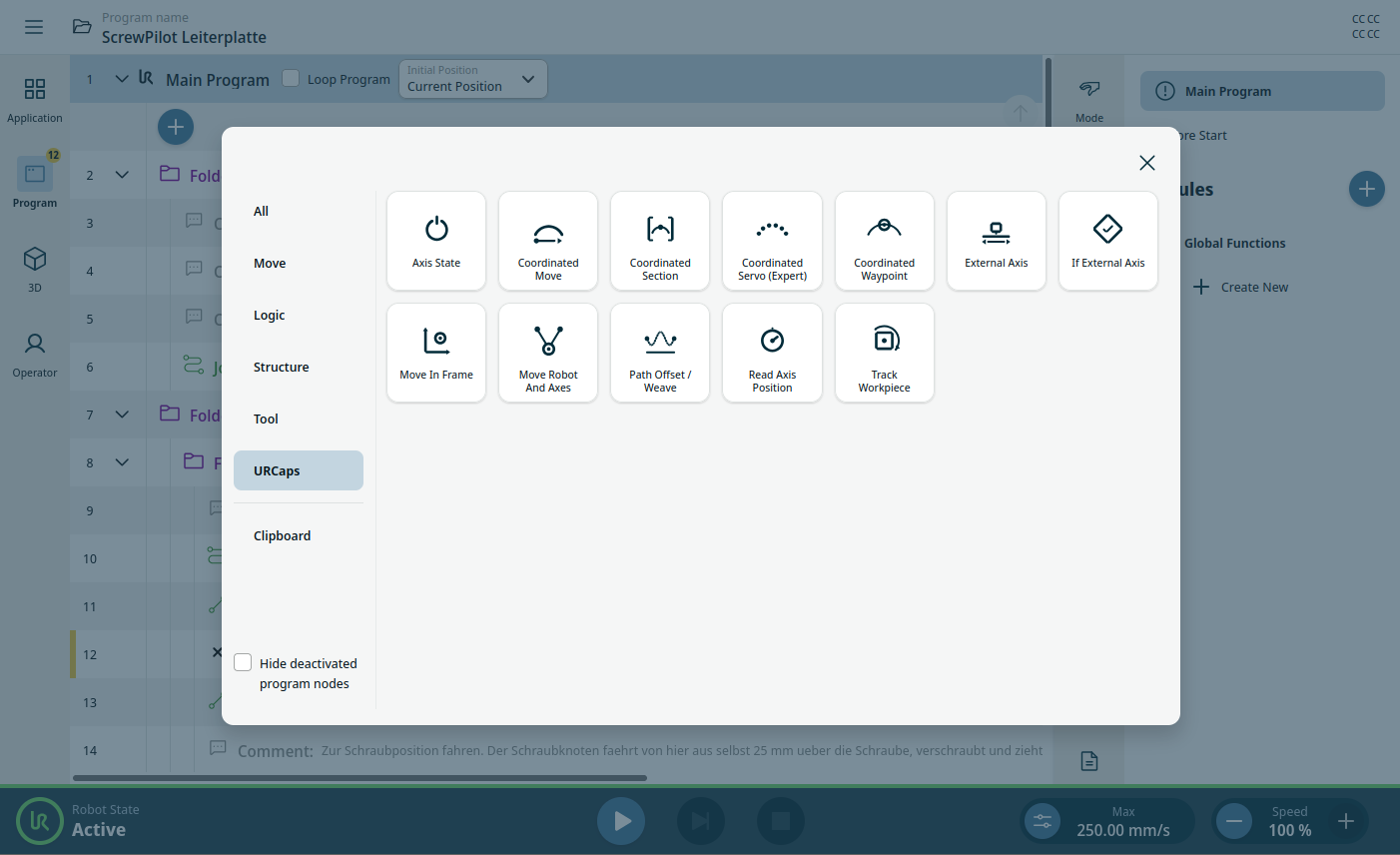The width and height of the screenshot is (1400, 855).
Task: Add a Track Workpiece node
Action: point(884,353)
